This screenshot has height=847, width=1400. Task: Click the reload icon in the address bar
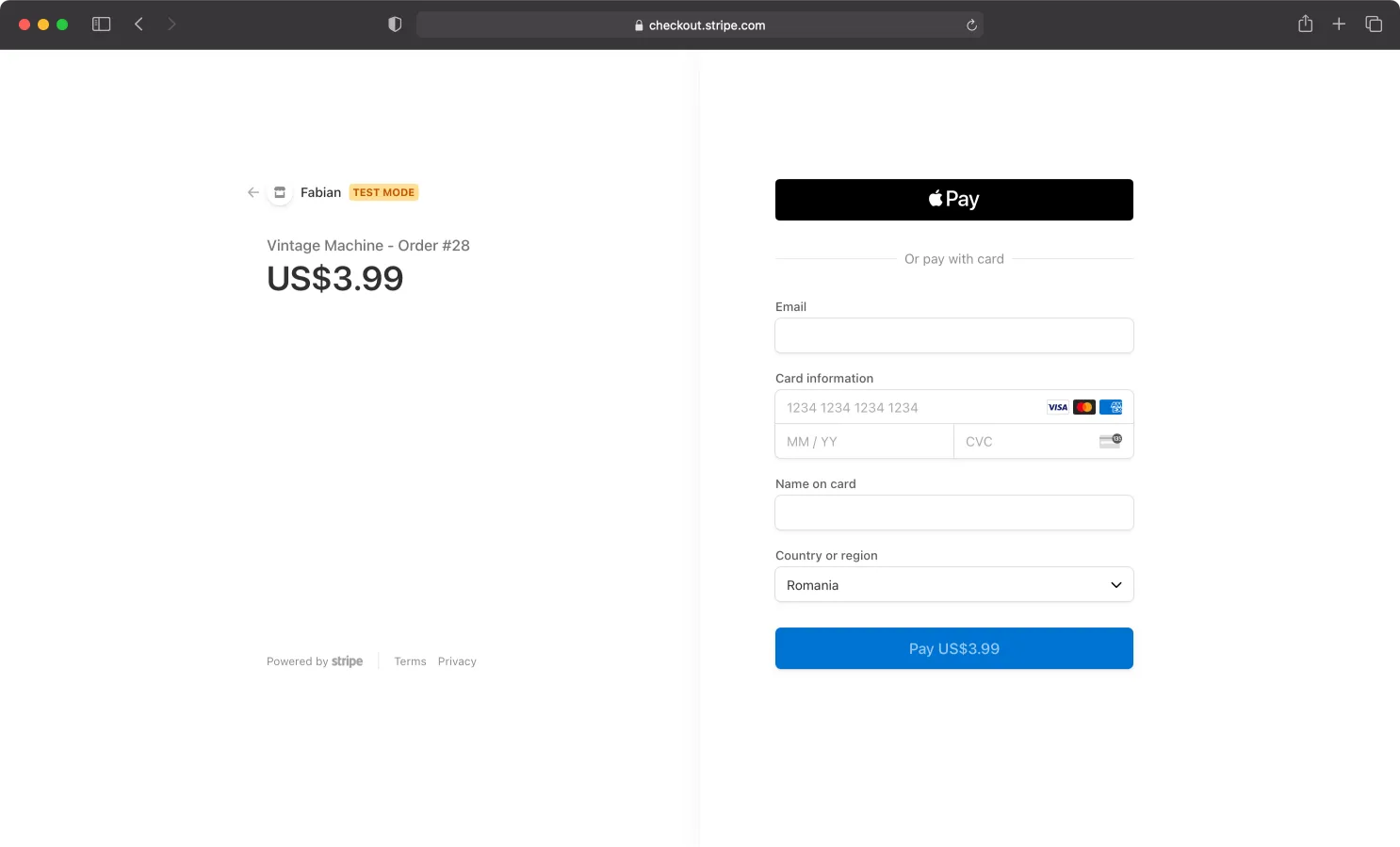click(x=970, y=24)
